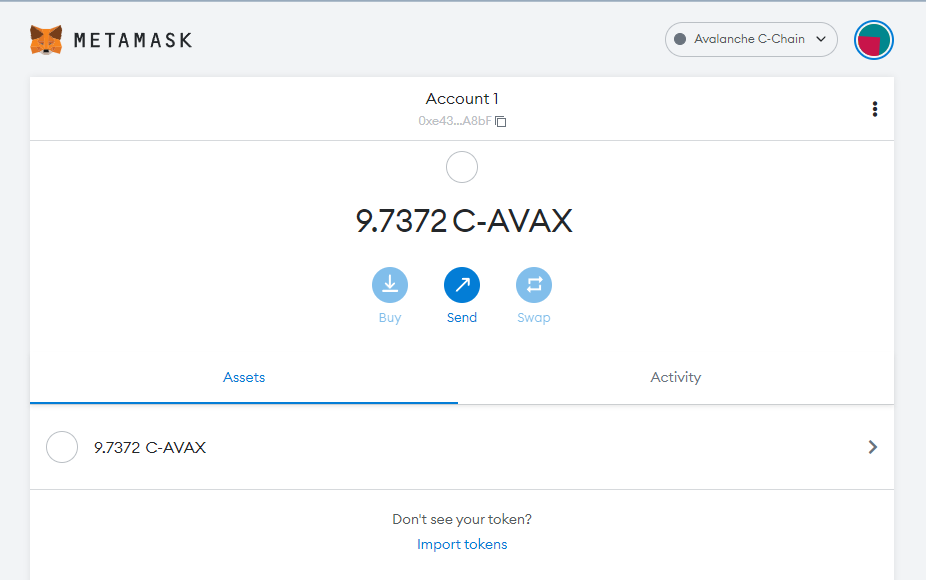Click the Send arrow button

pyautogui.click(x=462, y=285)
